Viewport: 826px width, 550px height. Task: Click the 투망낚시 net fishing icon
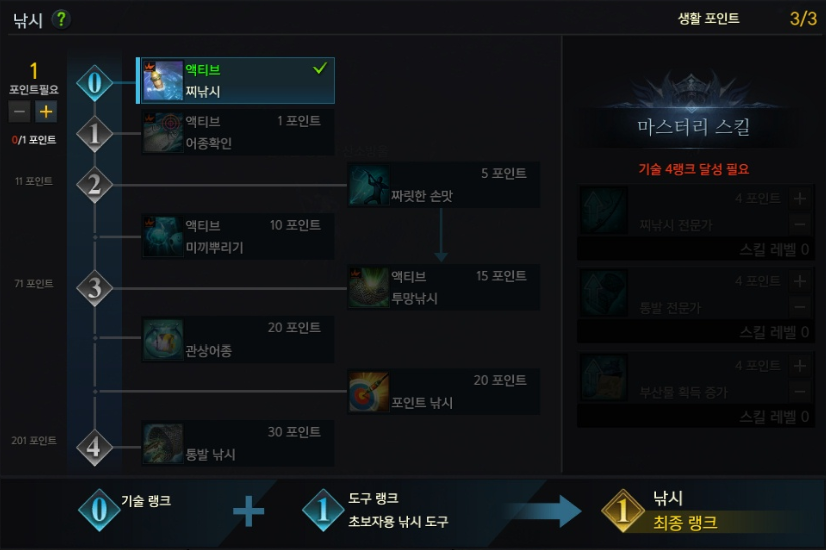[x=369, y=288]
